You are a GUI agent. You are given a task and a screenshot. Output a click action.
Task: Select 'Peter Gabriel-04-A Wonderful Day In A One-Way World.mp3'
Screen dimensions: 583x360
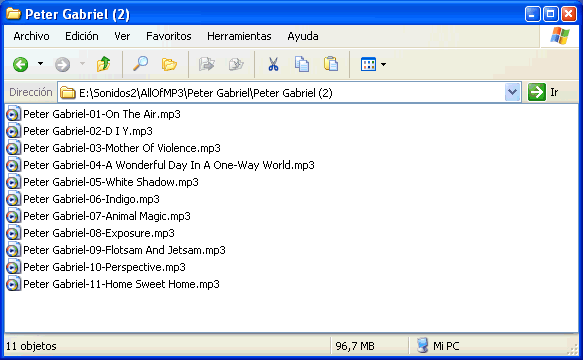point(169,165)
